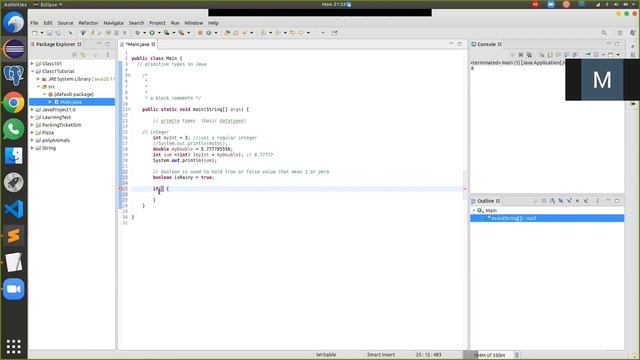Image resolution: width=640 pixels, height=360 pixels.
Task: Open the File menu
Action: click(x=34, y=23)
